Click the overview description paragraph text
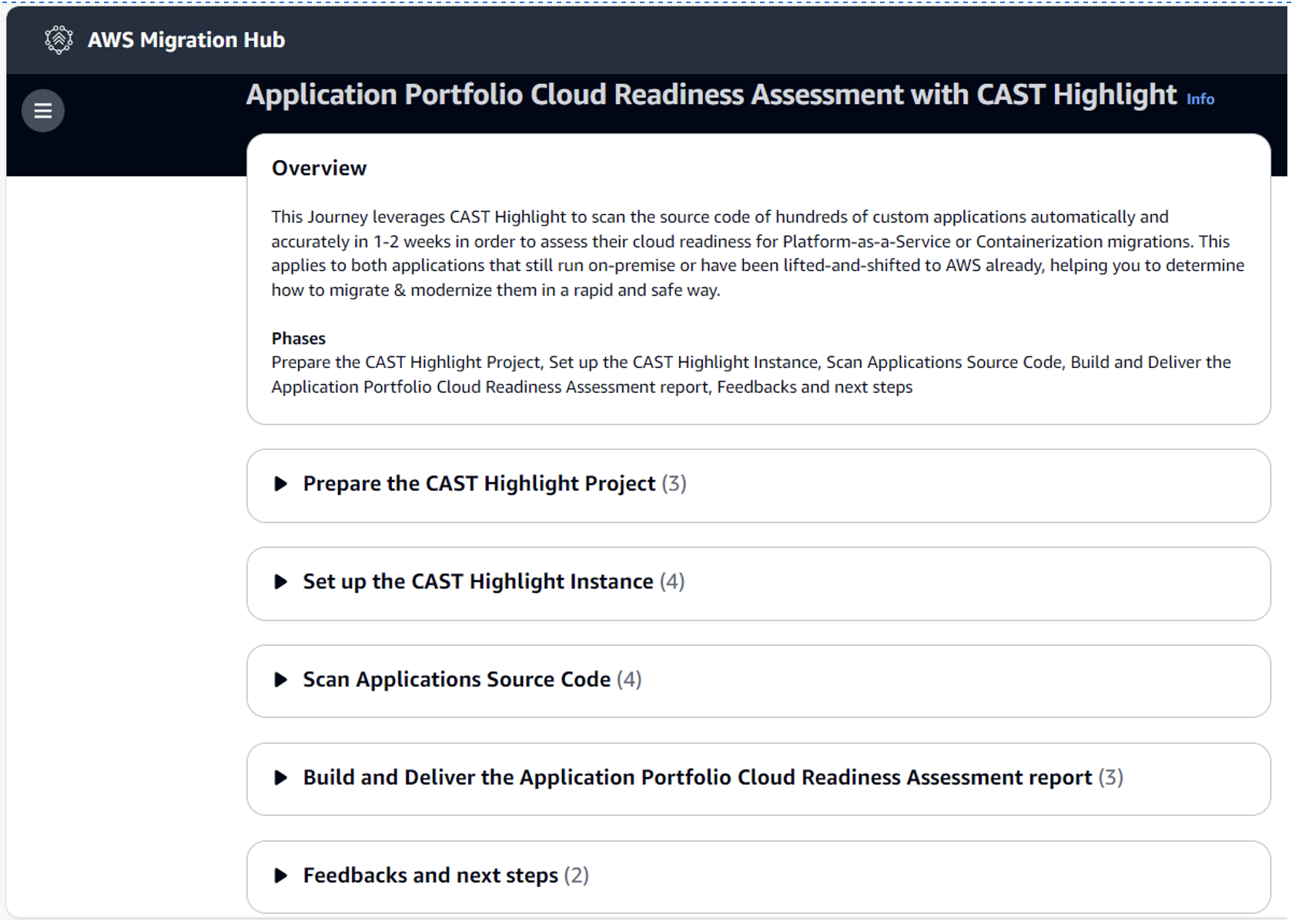Image resolution: width=1292 pixels, height=924 pixels. (758, 253)
